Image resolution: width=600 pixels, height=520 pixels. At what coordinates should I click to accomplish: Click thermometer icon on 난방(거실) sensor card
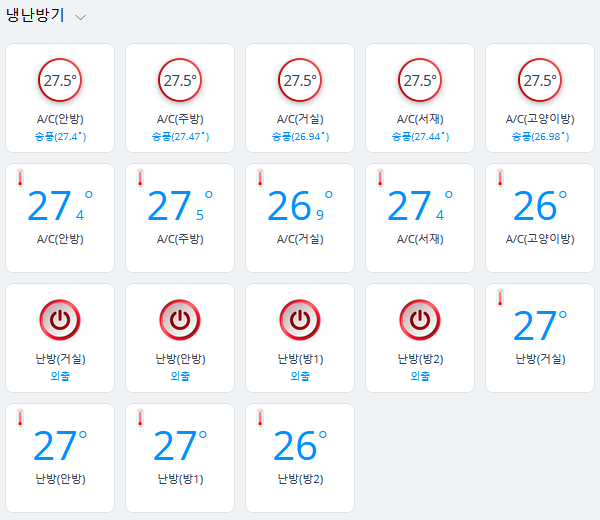tap(500, 298)
